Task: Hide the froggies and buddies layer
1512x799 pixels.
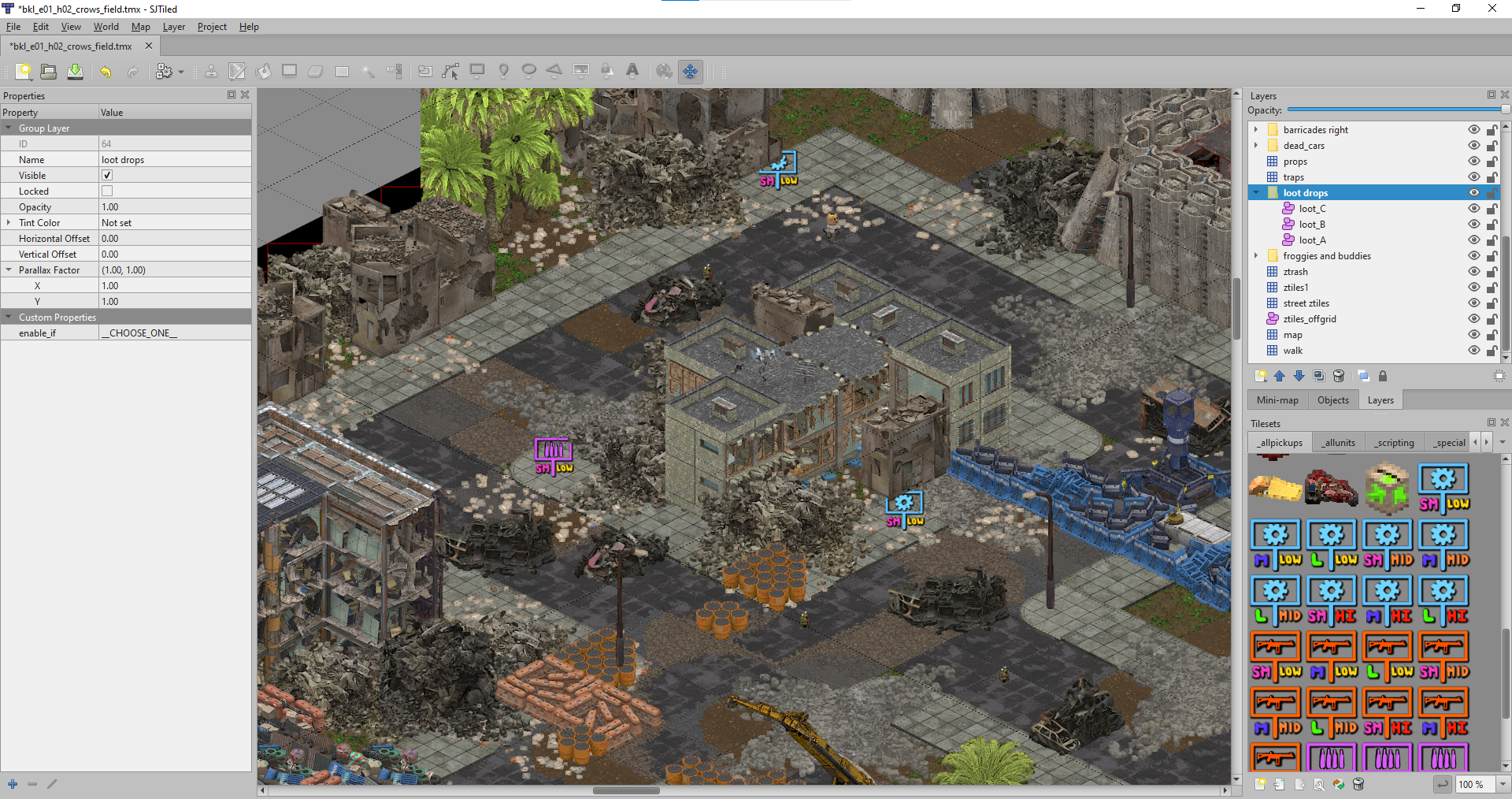Action: [1474, 256]
